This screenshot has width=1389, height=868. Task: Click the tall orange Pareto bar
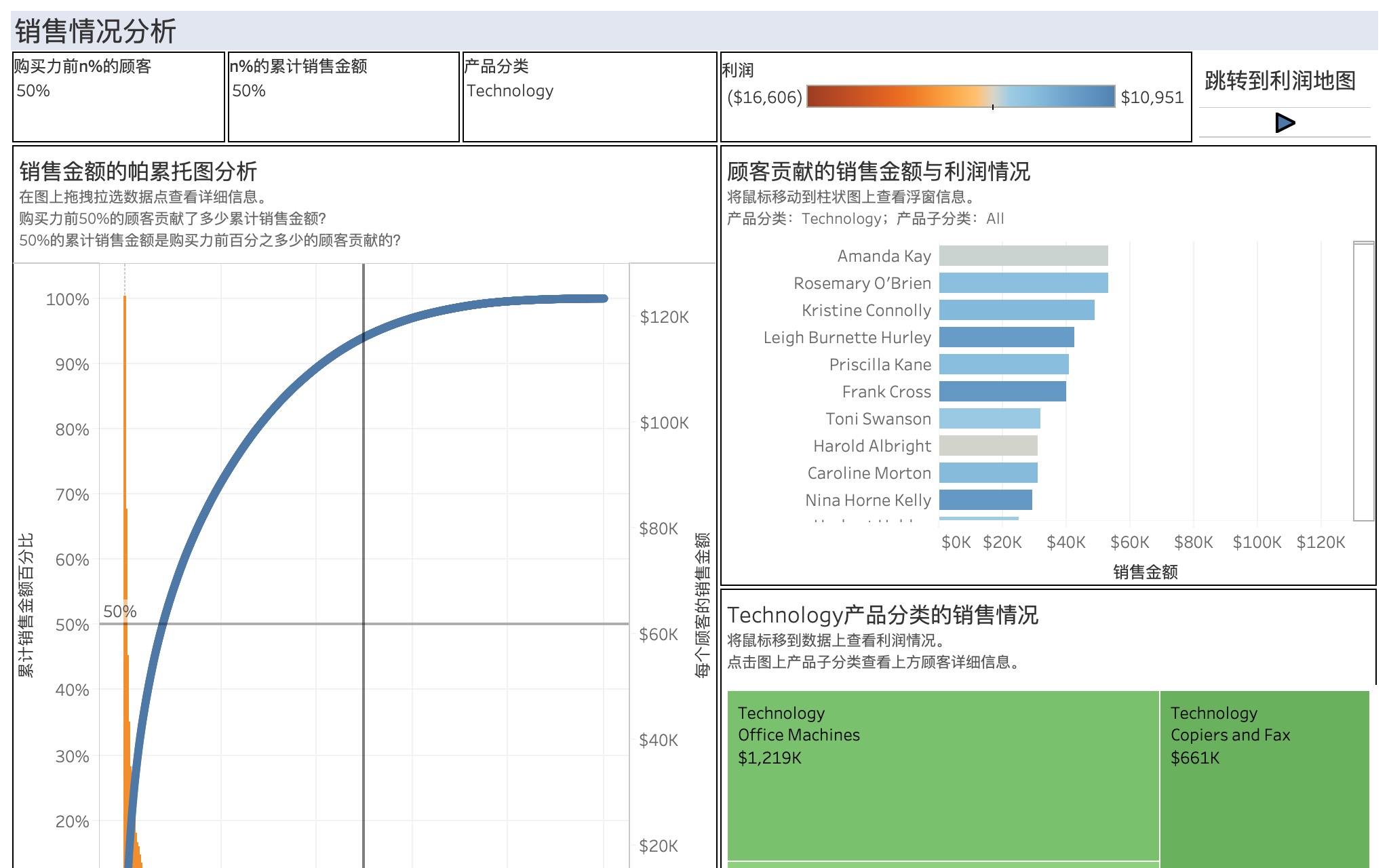pos(125,407)
